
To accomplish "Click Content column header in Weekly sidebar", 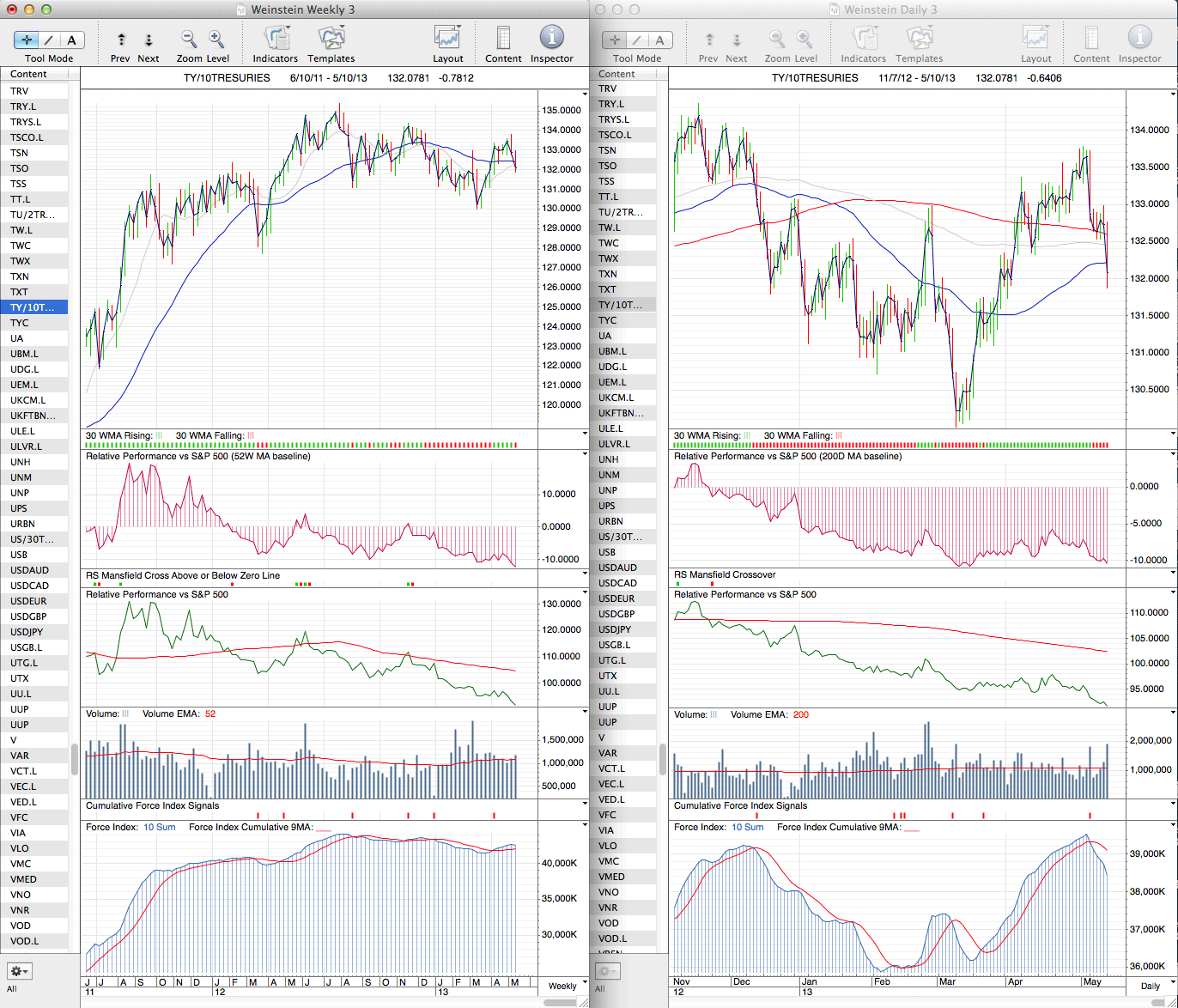I will pos(34,74).
